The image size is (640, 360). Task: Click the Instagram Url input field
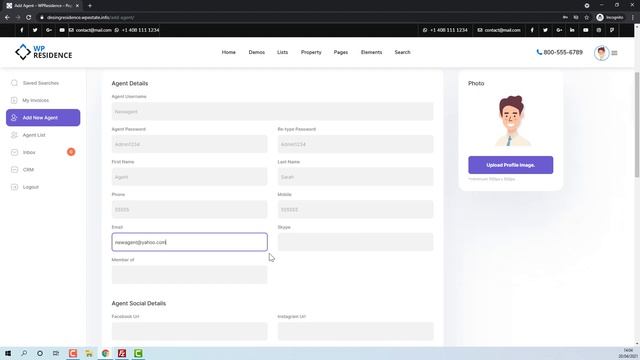(x=356, y=331)
